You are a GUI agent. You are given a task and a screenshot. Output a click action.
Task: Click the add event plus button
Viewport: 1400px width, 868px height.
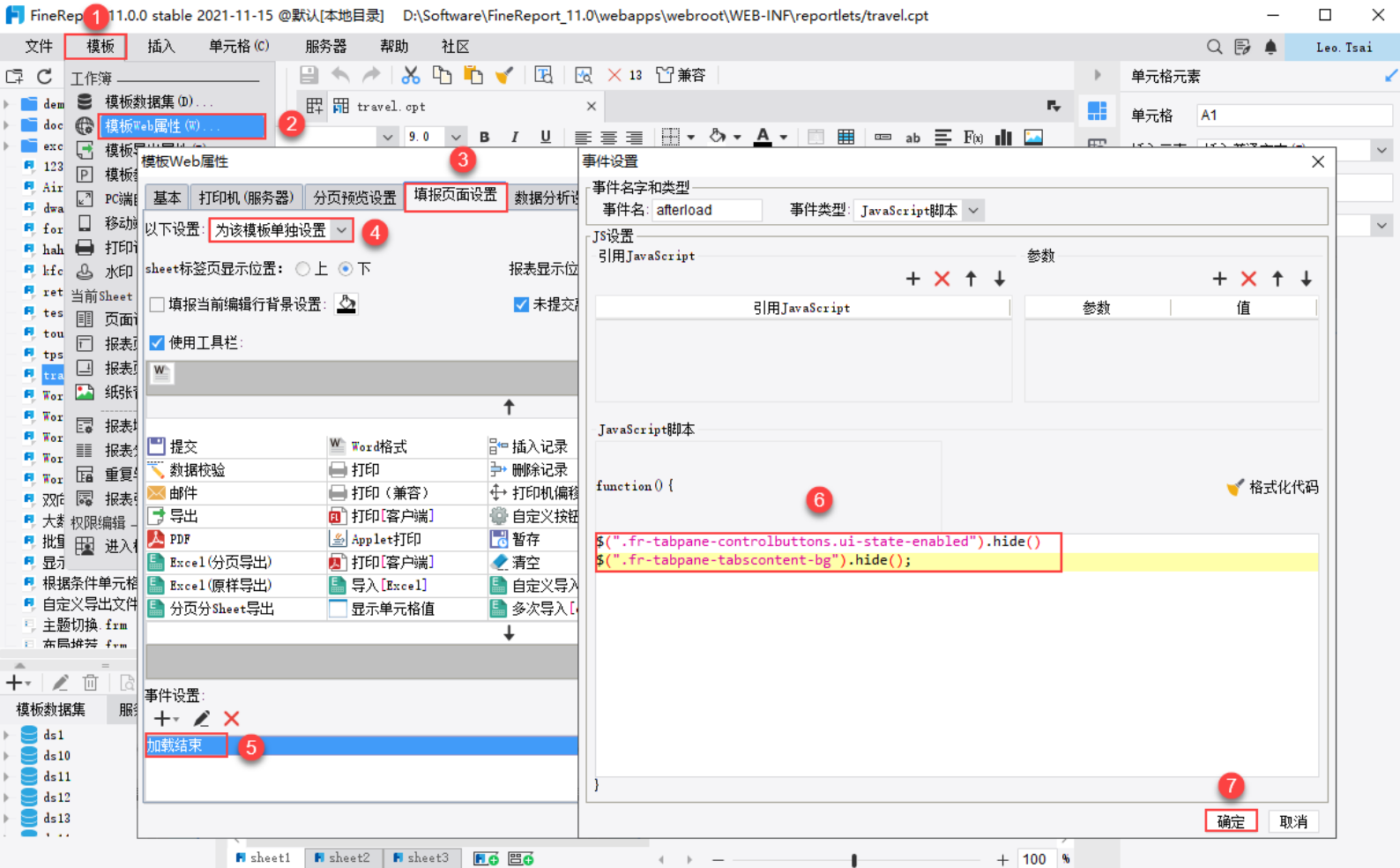[x=162, y=719]
